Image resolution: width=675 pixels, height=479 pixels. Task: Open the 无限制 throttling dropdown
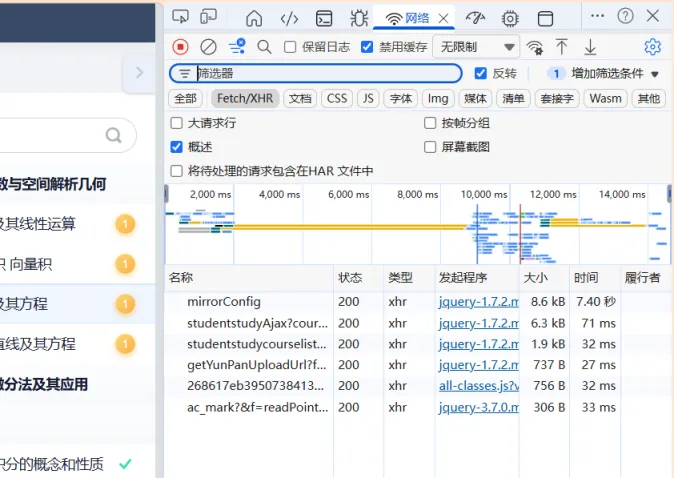click(x=476, y=46)
